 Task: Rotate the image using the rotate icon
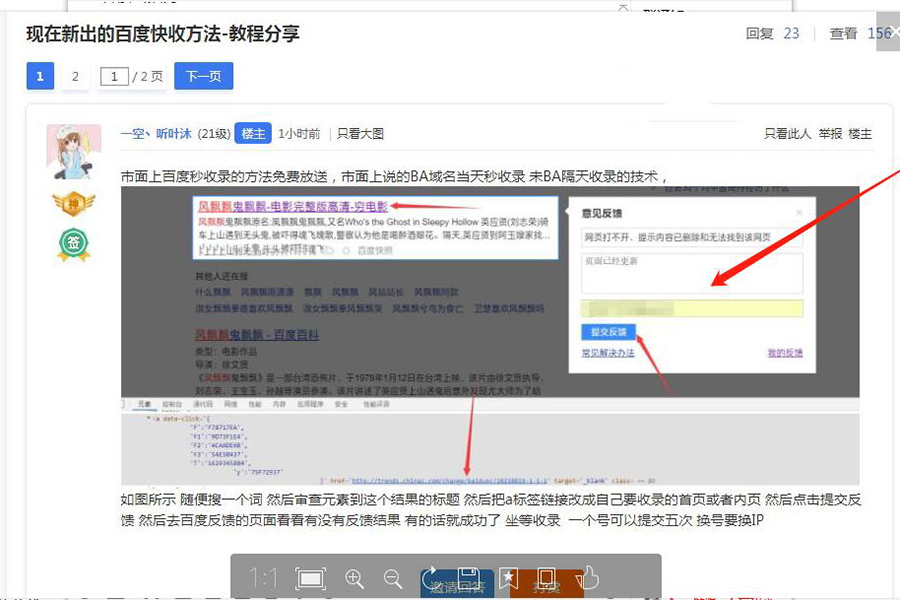(431, 578)
